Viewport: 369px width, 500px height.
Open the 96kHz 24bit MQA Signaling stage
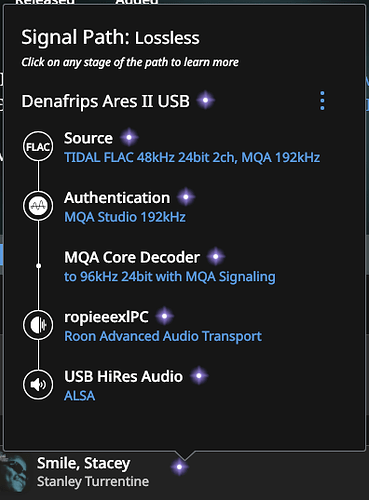click(170, 277)
